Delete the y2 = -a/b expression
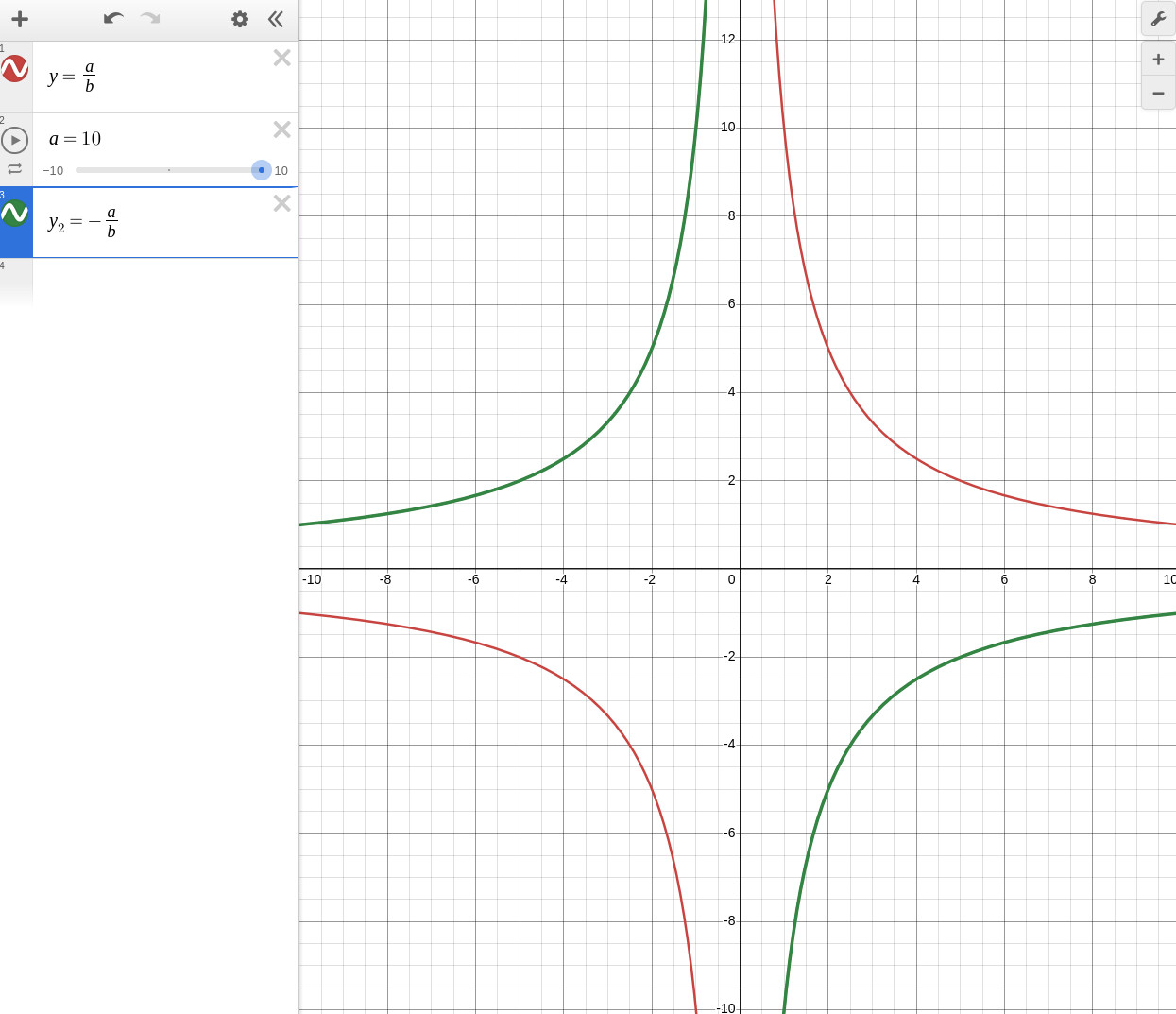 [x=281, y=203]
